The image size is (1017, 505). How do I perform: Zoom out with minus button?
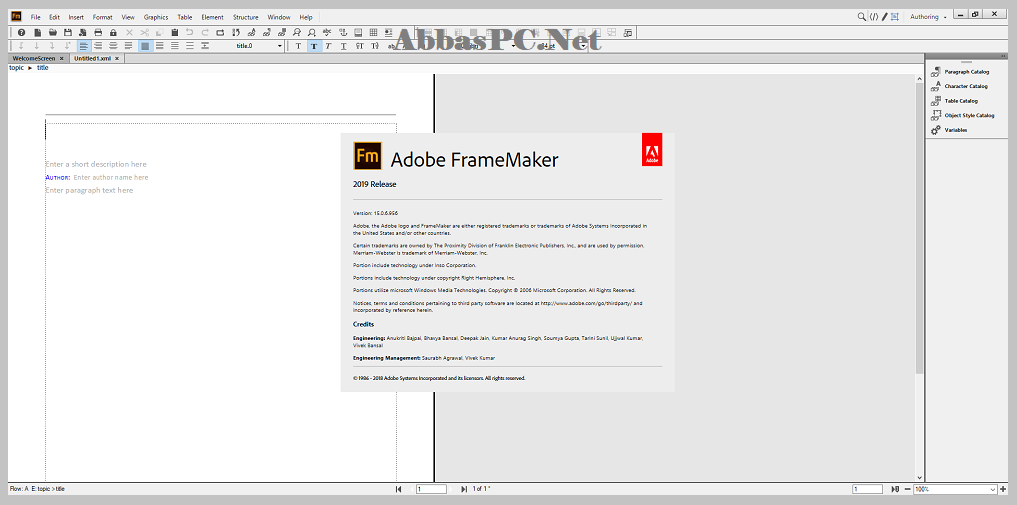pos(907,489)
